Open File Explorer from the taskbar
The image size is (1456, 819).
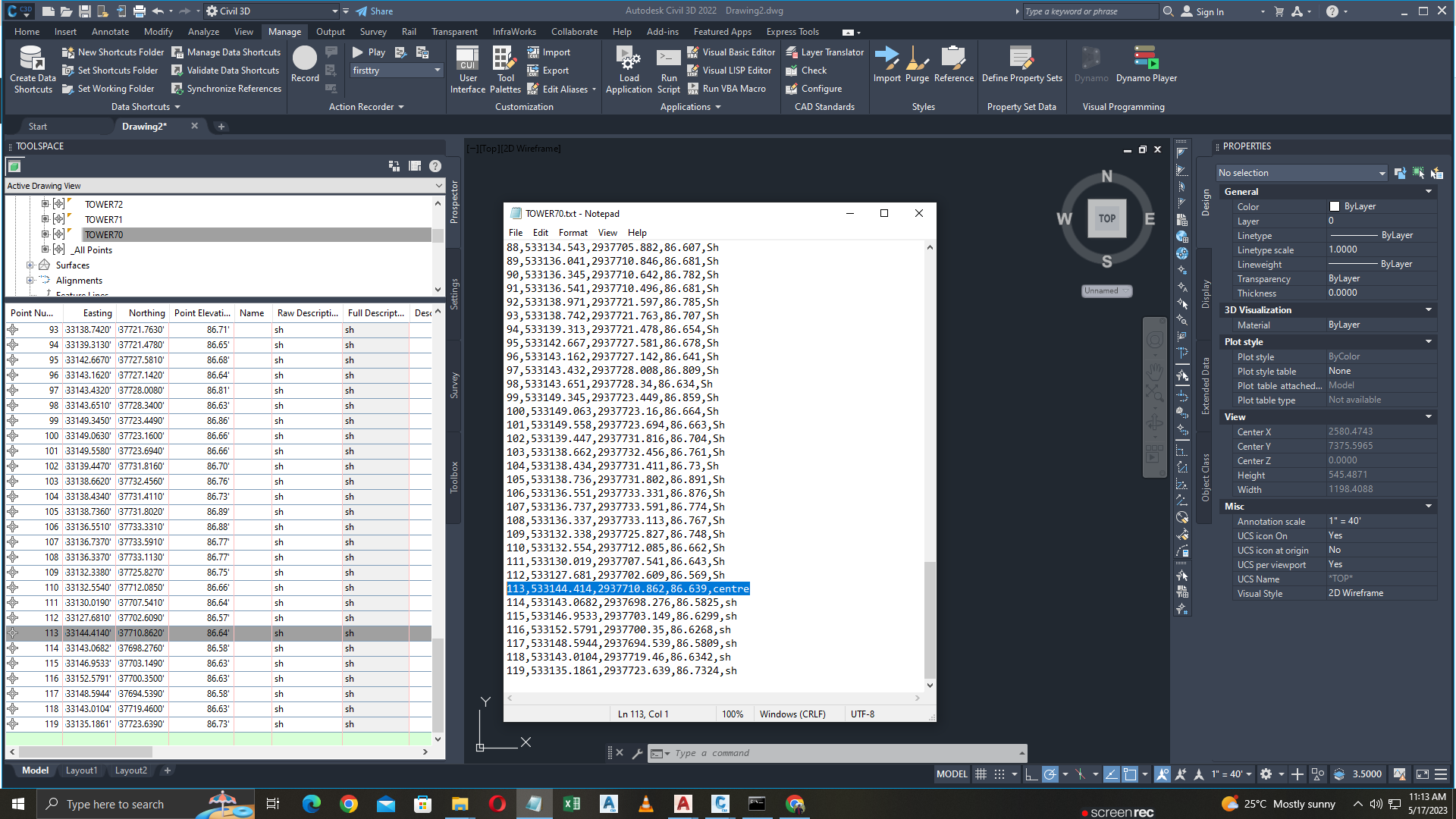click(460, 804)
